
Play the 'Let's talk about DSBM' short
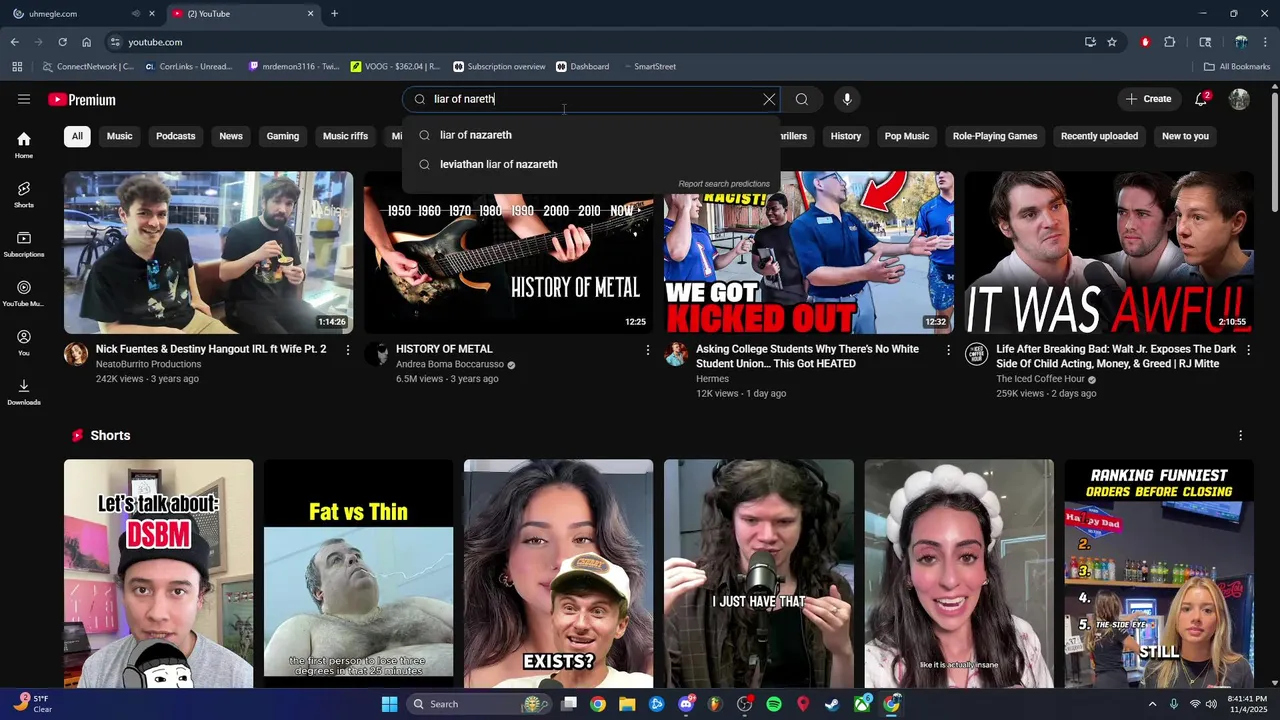(x=158, y=574)
